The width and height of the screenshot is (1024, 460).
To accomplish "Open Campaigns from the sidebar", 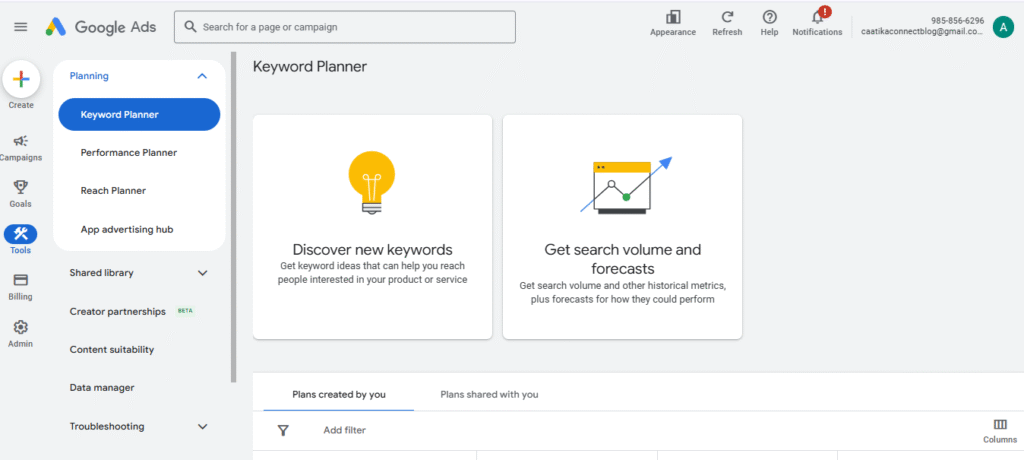I will [x=21, y=142].
